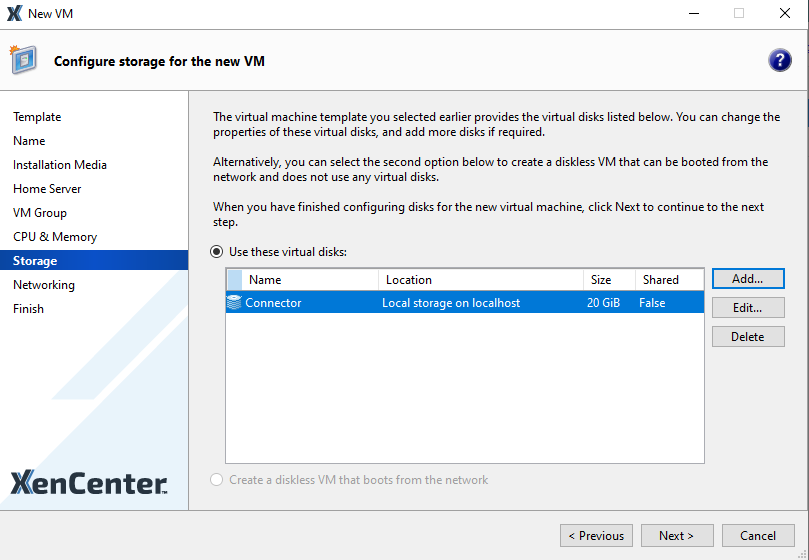Click the '20 GiB' size cell
Viewport: 809px width, 560px height.
click(603, 303)
